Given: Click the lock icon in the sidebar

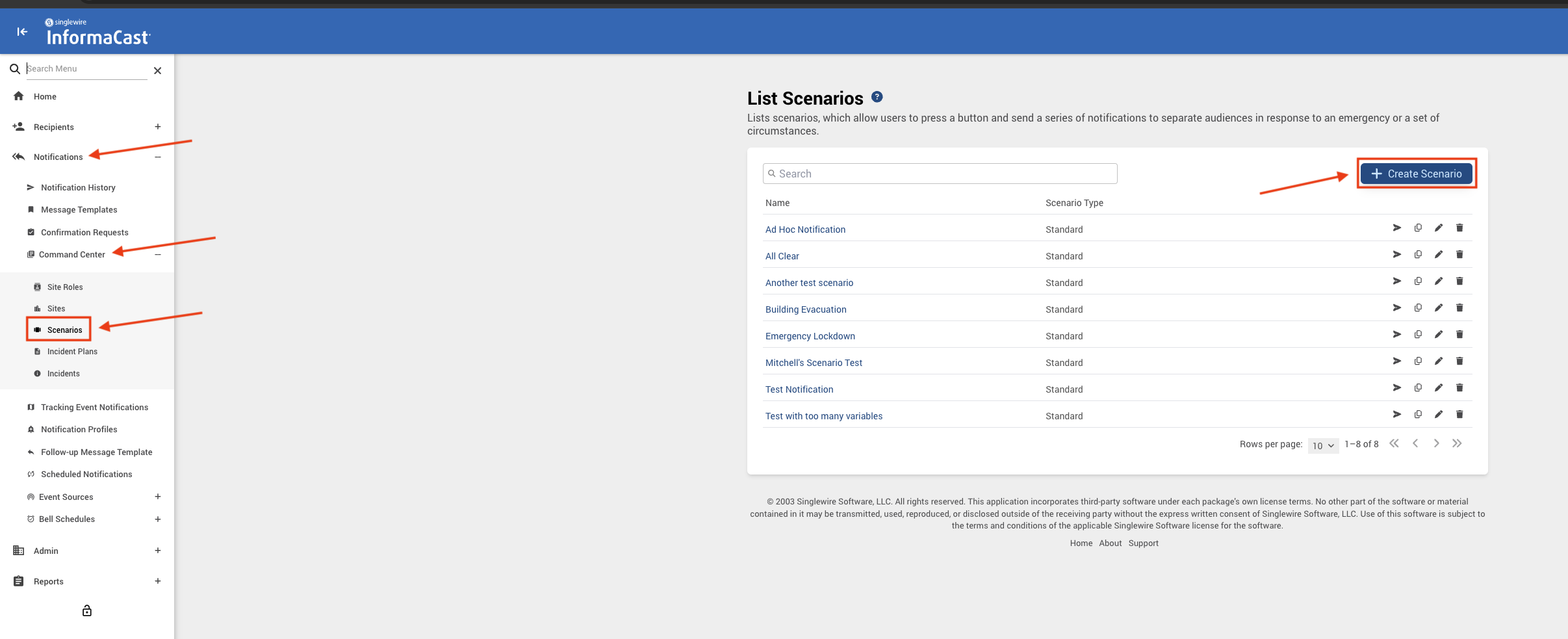Looking at the screenshot, I should [87, 610].
